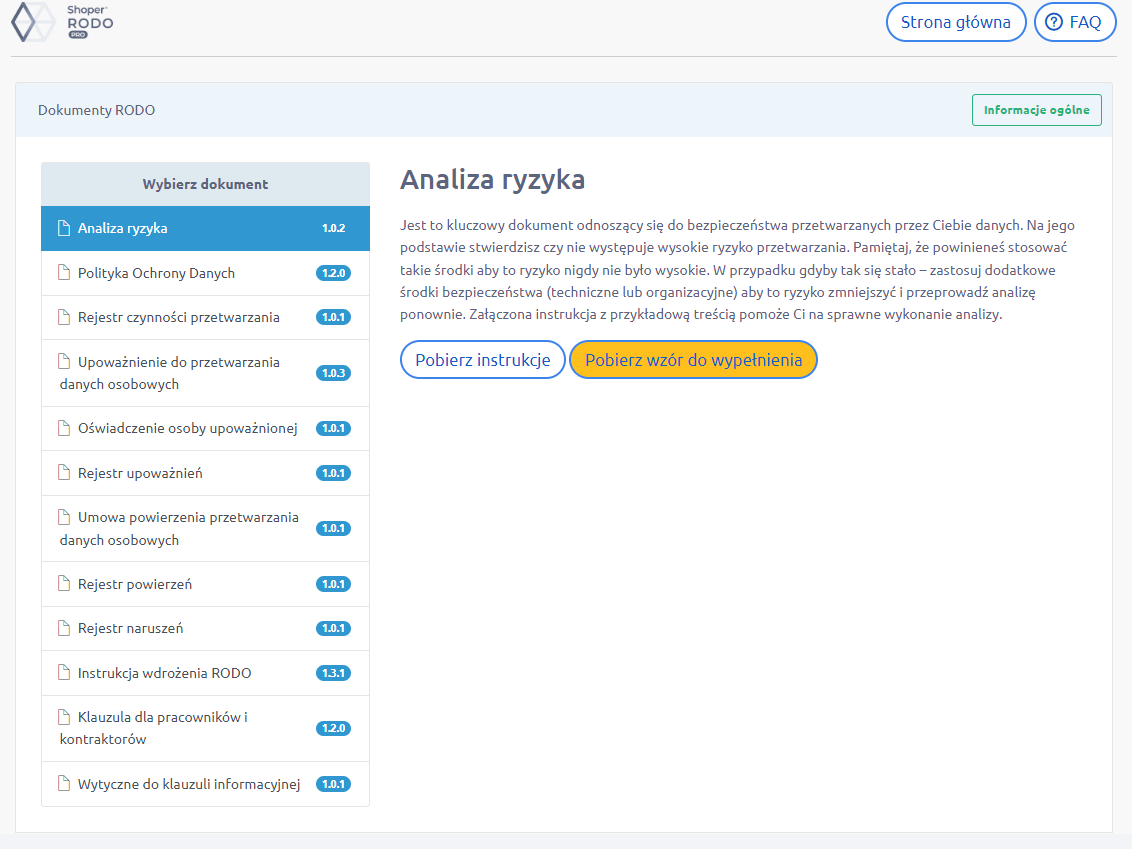Download instructions via Pobierz instrukcje
This screenshot has width=1132, height=849.
pos(483,360)
